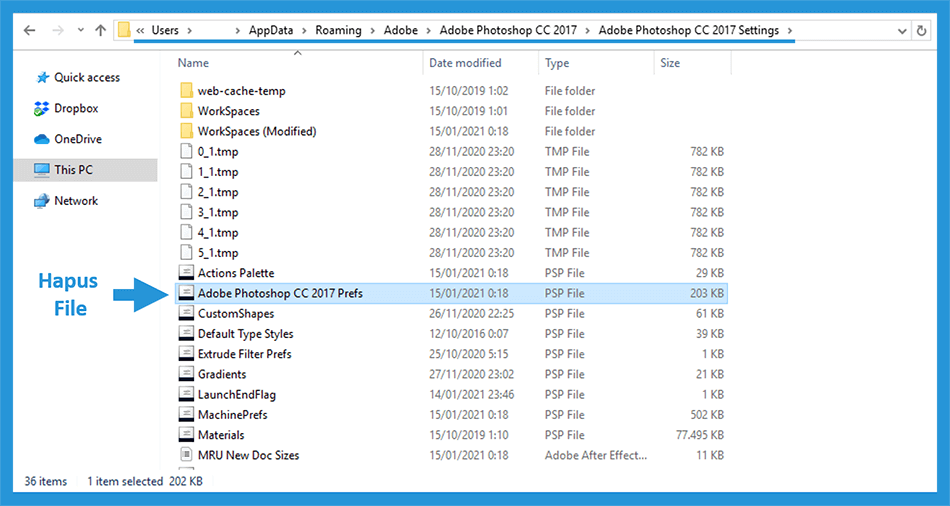Viewport: 950px width, 506px height.
Task: Click the 26/11/2020 22:25 date cell
Action: pyautogui.click(x=471, y=313)
